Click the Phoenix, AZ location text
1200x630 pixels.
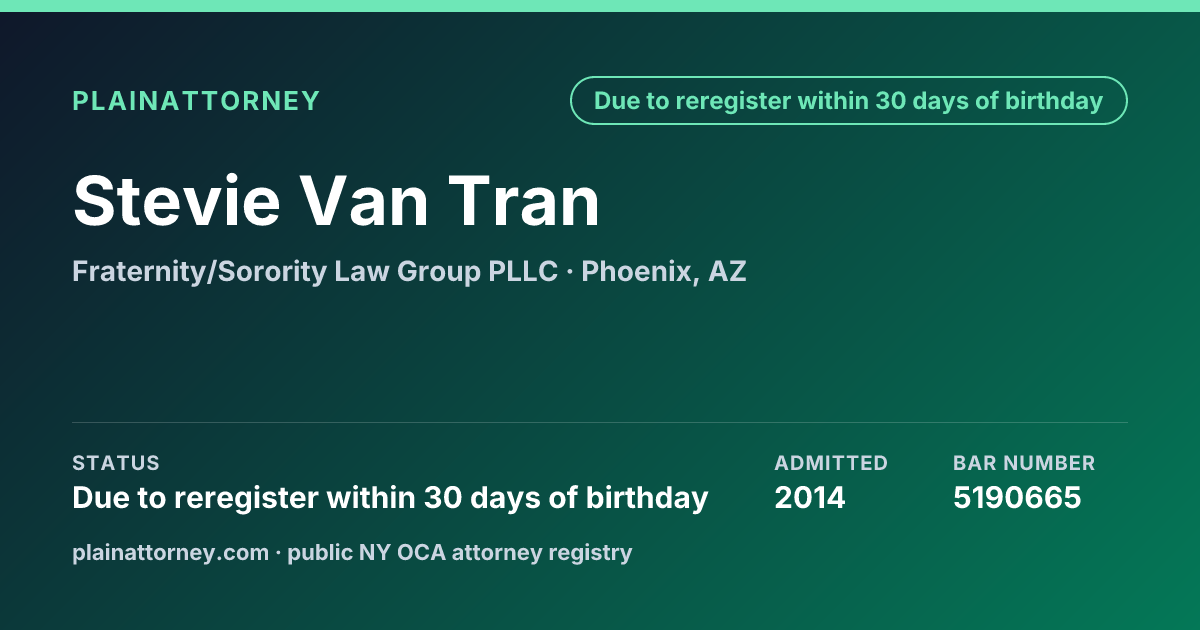(664, 271)
